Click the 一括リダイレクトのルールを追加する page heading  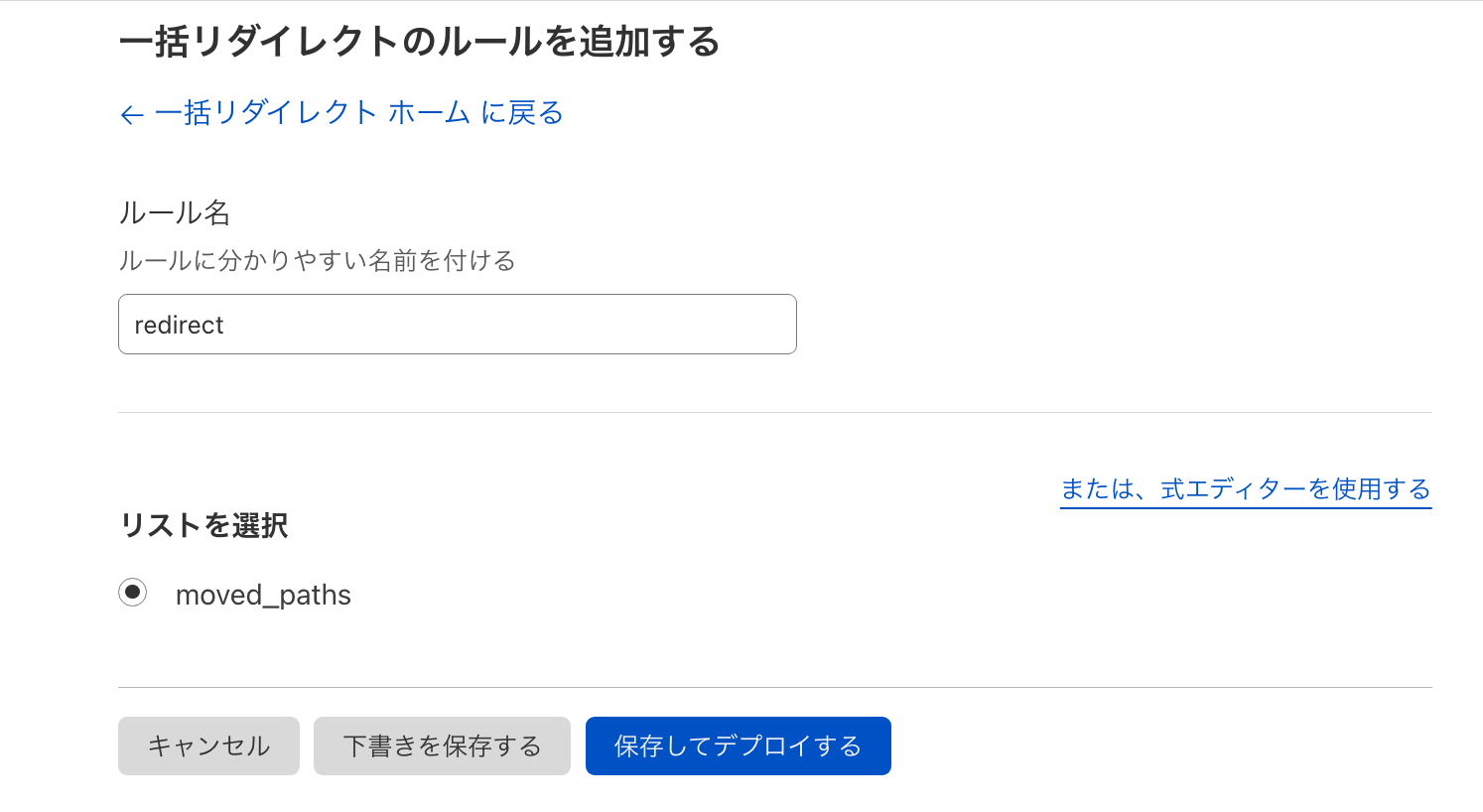419,42
